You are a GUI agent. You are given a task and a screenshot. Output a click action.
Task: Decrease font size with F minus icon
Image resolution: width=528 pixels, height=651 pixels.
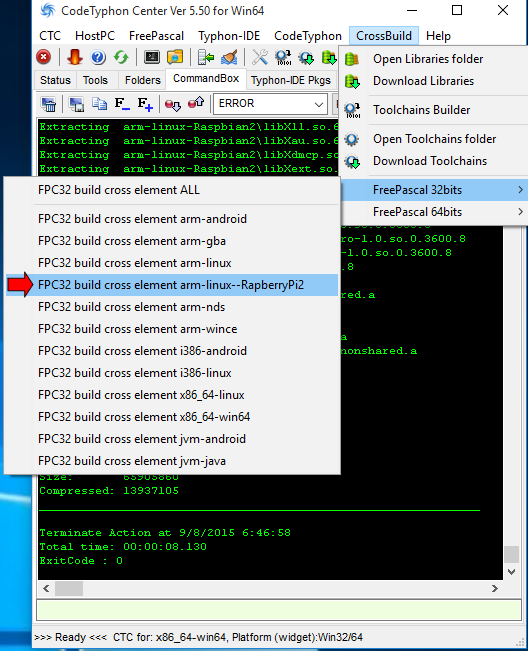(122, 104)
